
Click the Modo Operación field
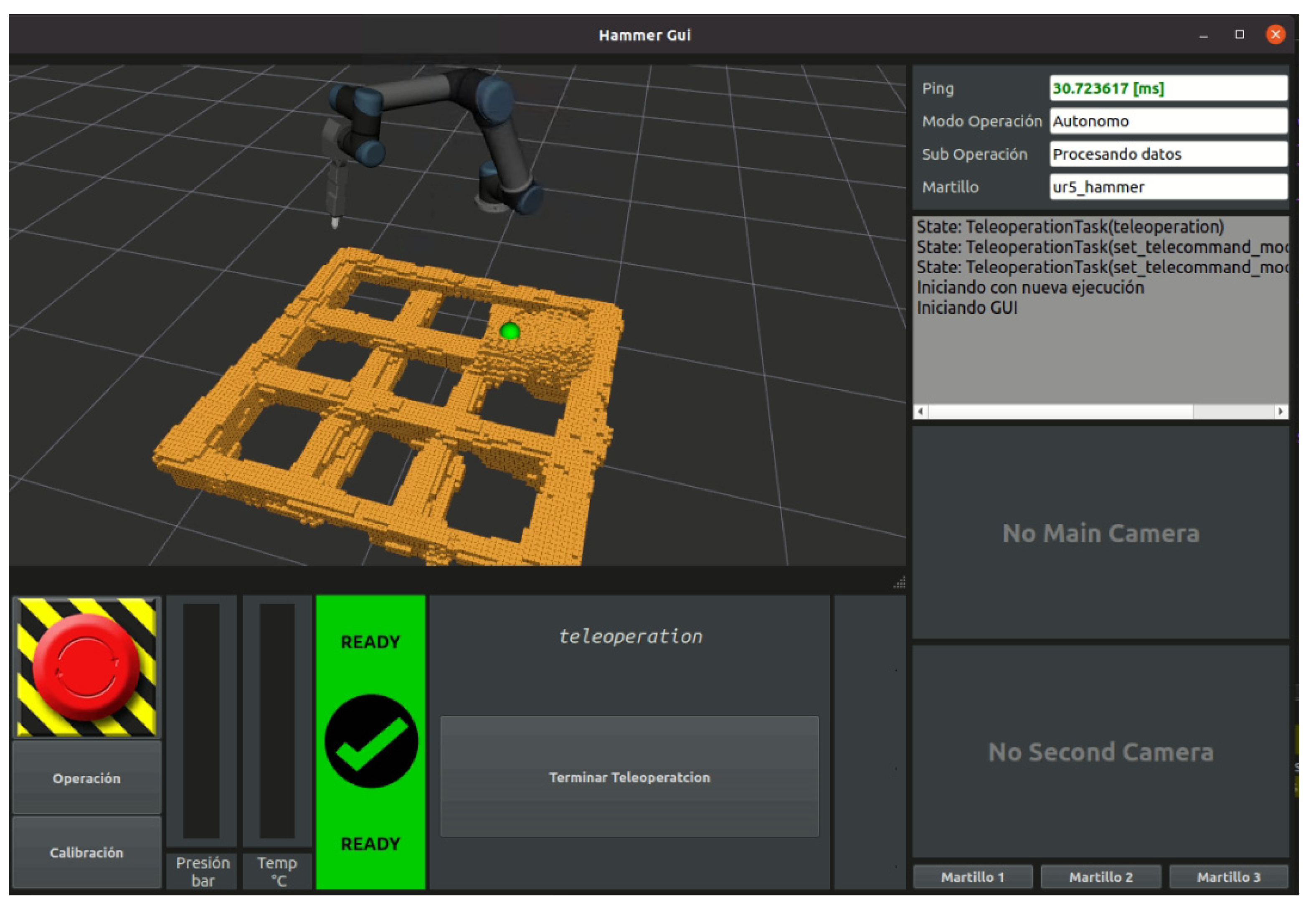1169,121
